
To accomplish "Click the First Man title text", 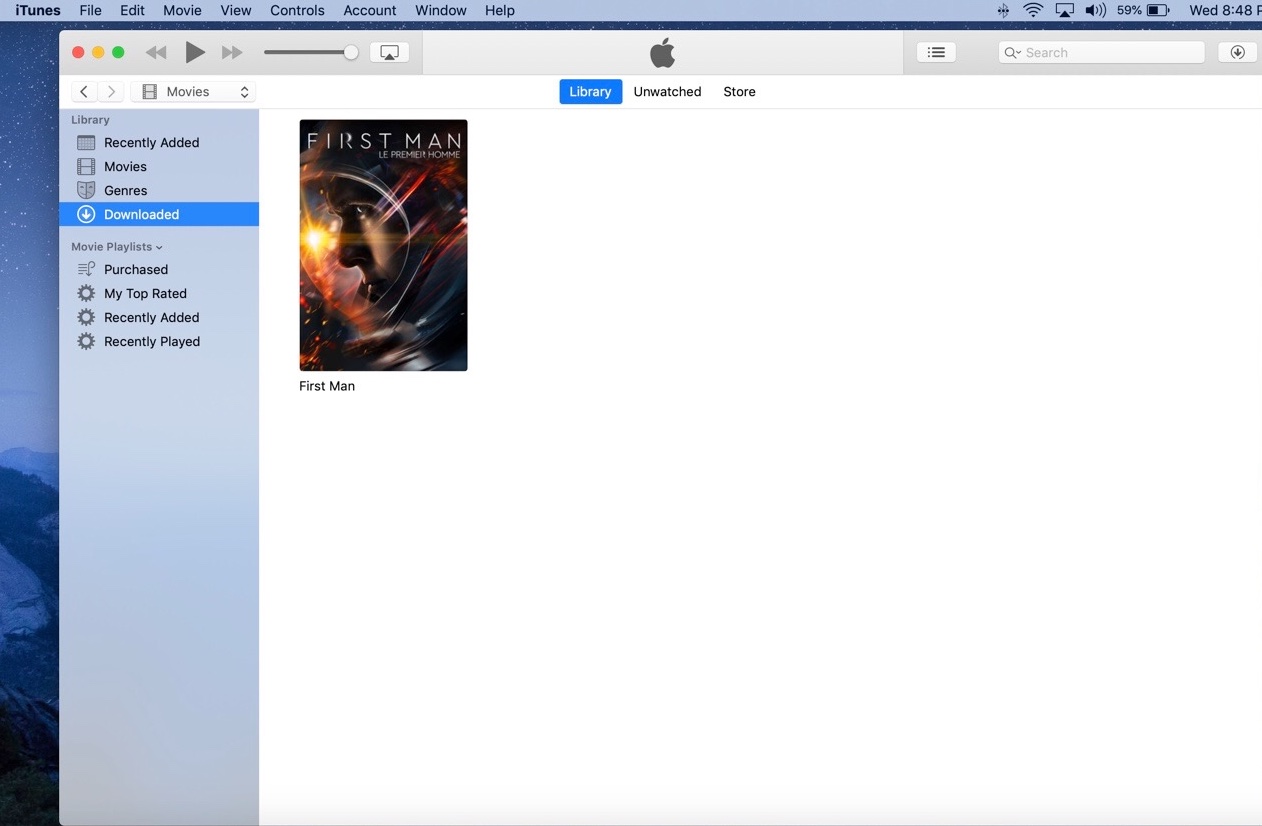I will [327, 386].
